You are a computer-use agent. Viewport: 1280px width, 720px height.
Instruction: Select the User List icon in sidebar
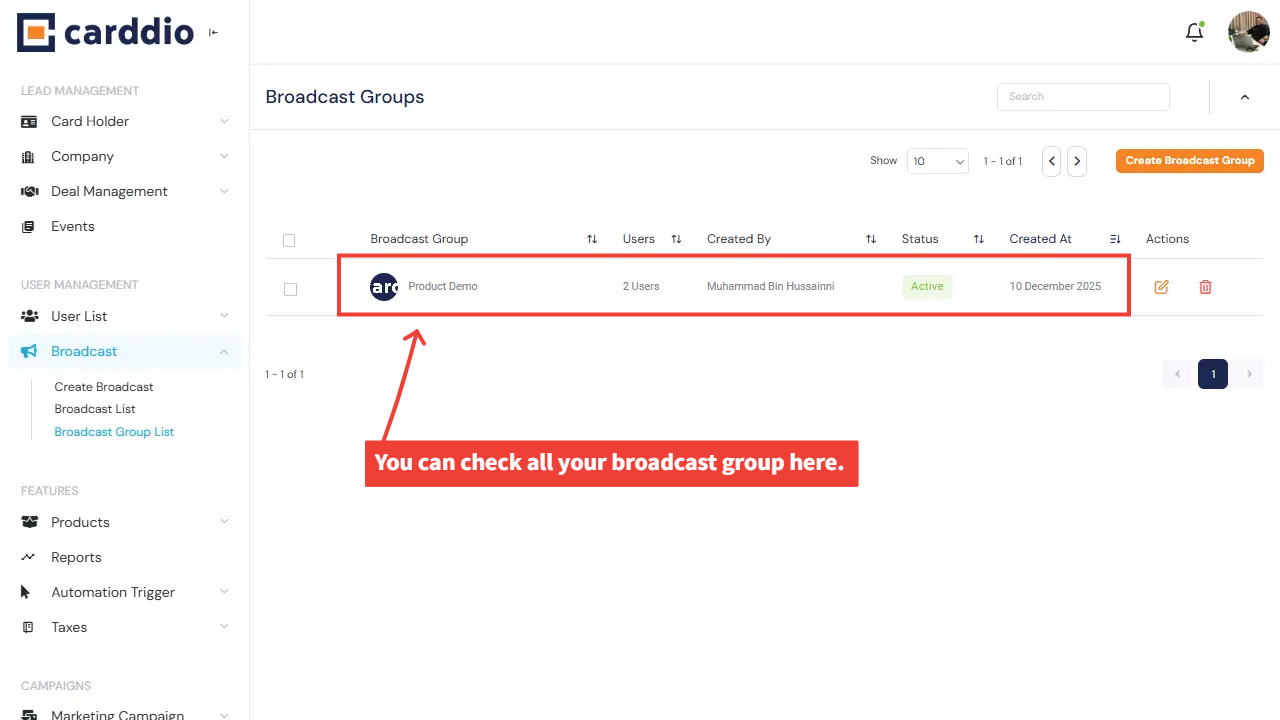point(29,316)
